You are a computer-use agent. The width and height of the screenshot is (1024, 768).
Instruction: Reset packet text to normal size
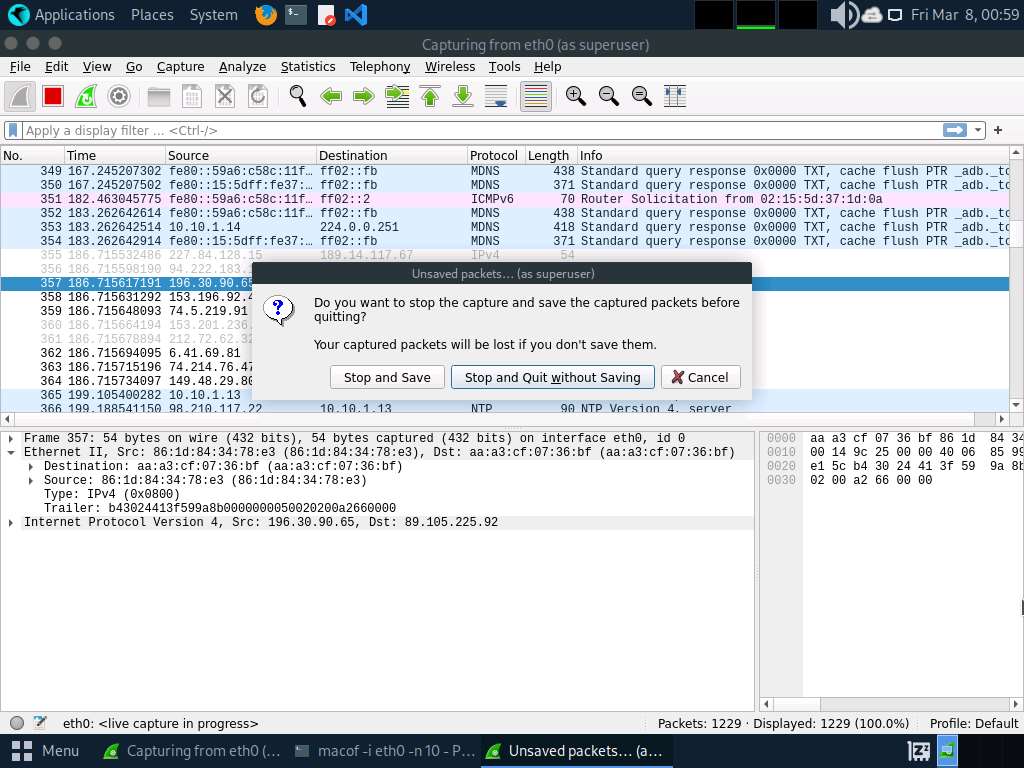(x=642, y=97)
